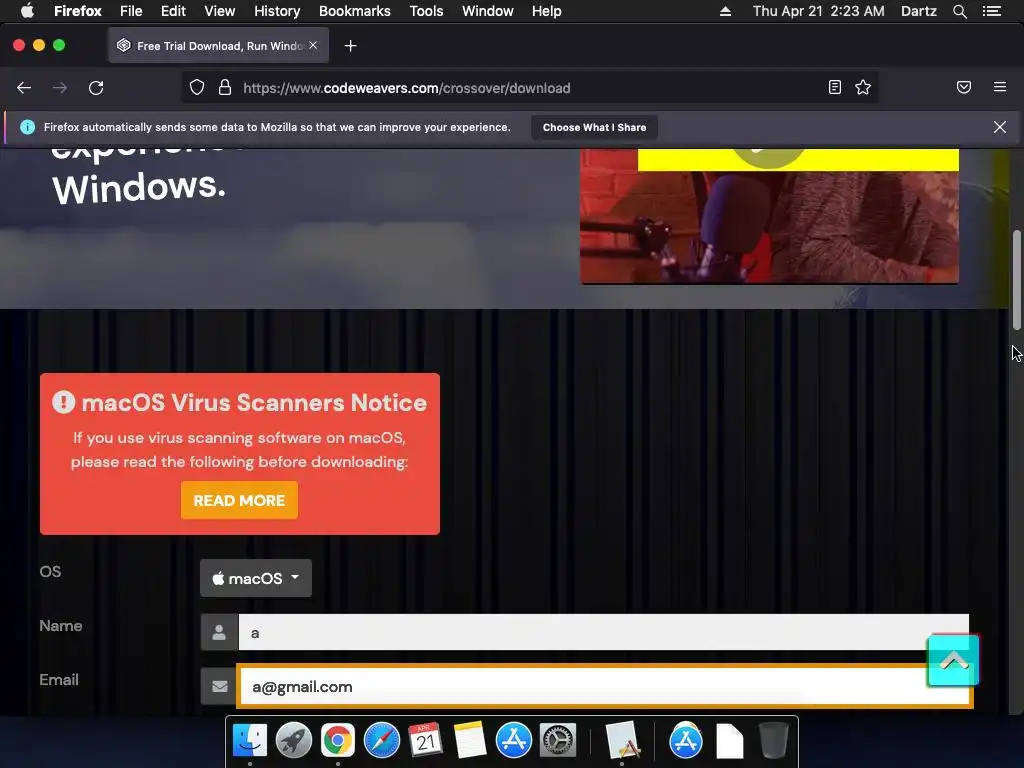Click into the Name input field

click(x=603, y=632)
